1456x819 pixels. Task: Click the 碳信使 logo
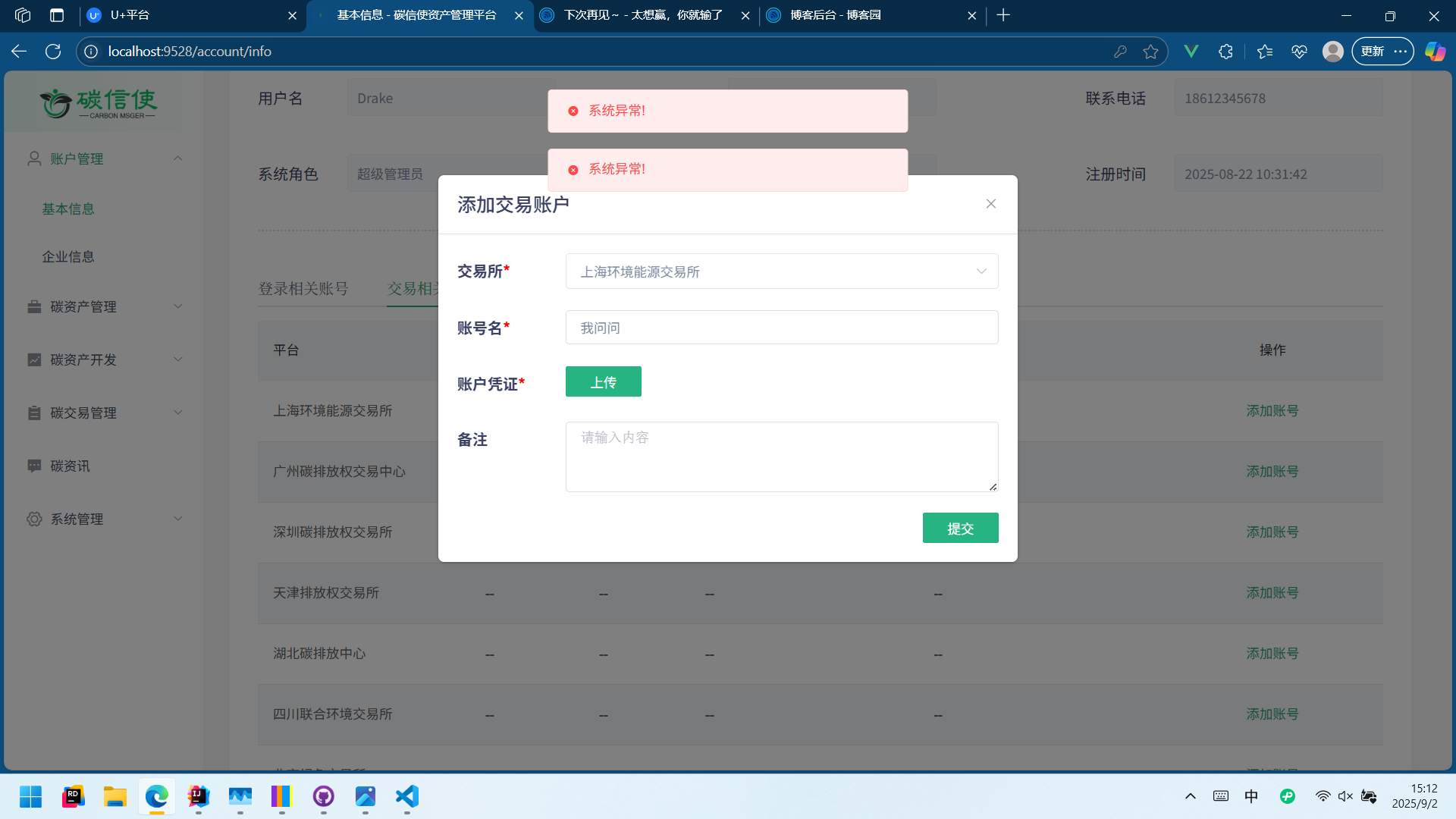tap(99, 103)
